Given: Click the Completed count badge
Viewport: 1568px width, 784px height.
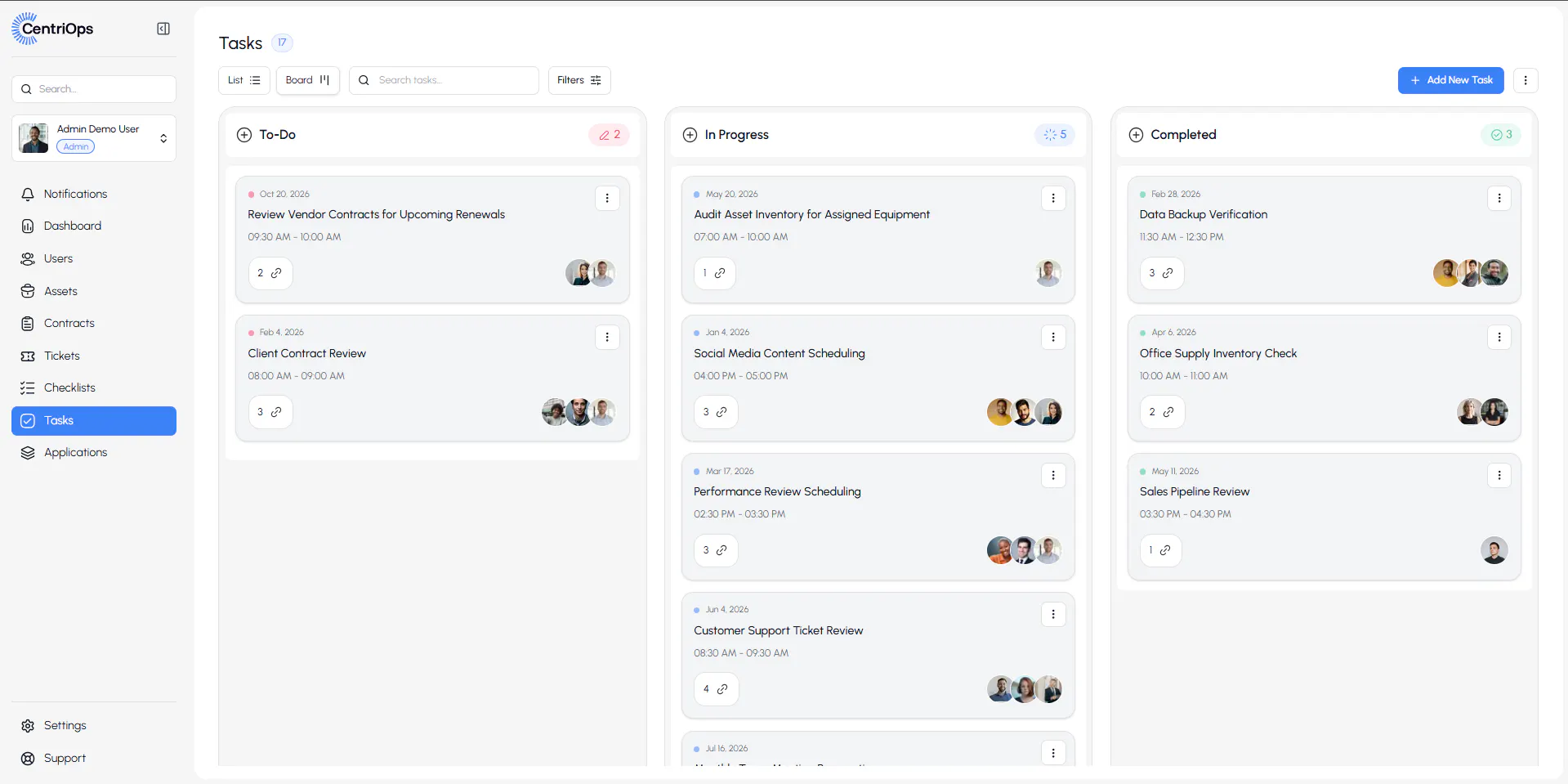Looking at the screenshot, I should tap(1501, 135).
